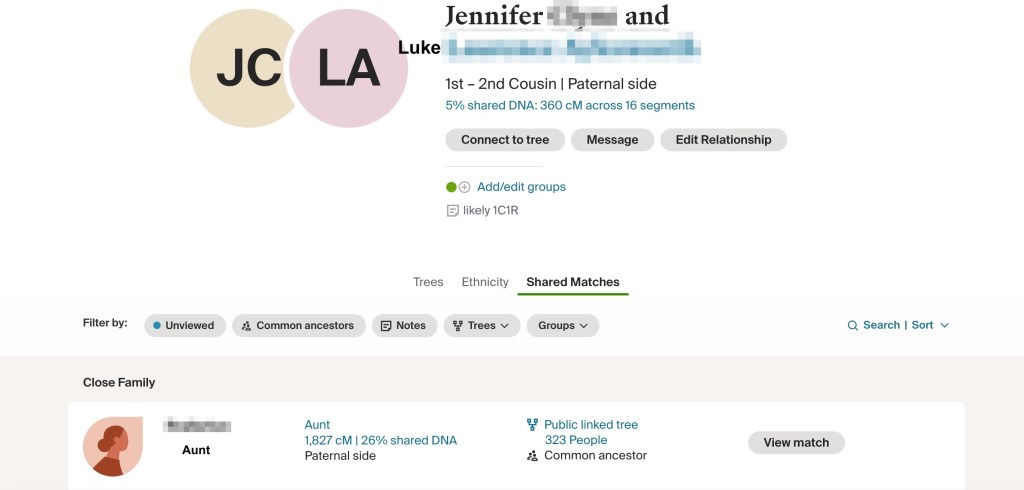Click the Public linked tree icon
The width and height of the screenshot is (1024, 490).
tap(532, 425)
